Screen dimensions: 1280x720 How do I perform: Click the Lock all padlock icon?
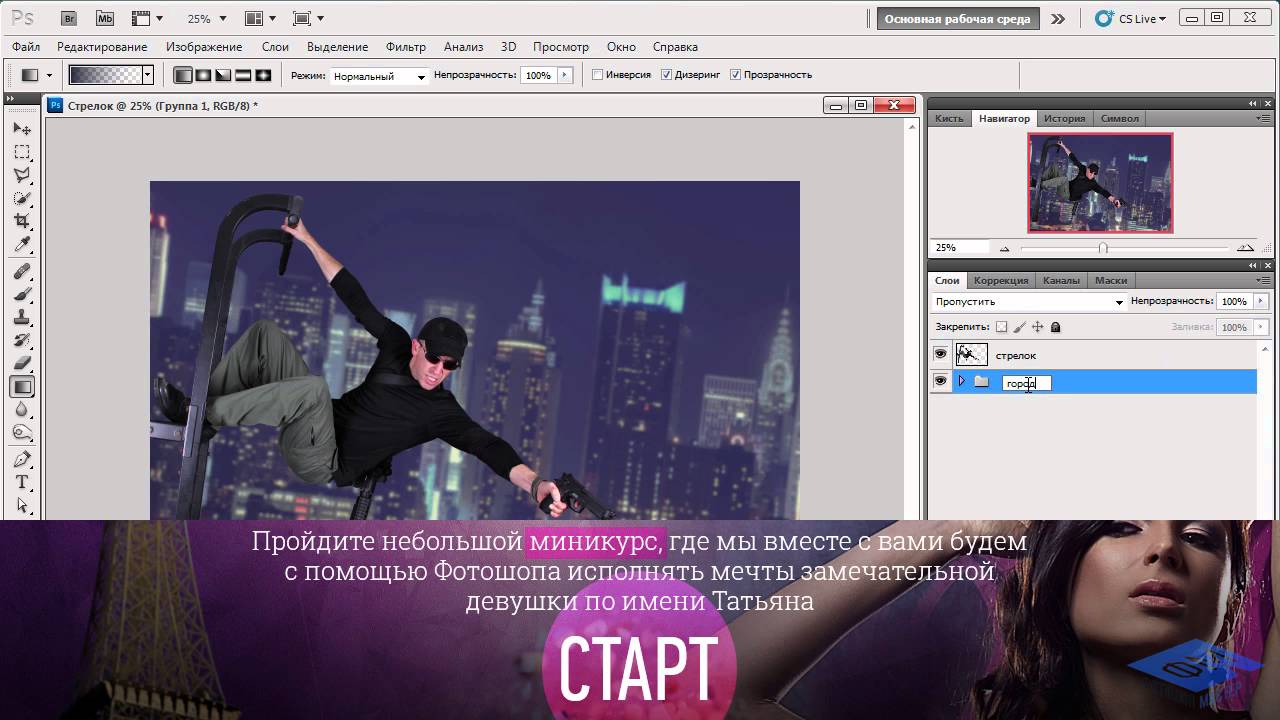point(1055,327)
